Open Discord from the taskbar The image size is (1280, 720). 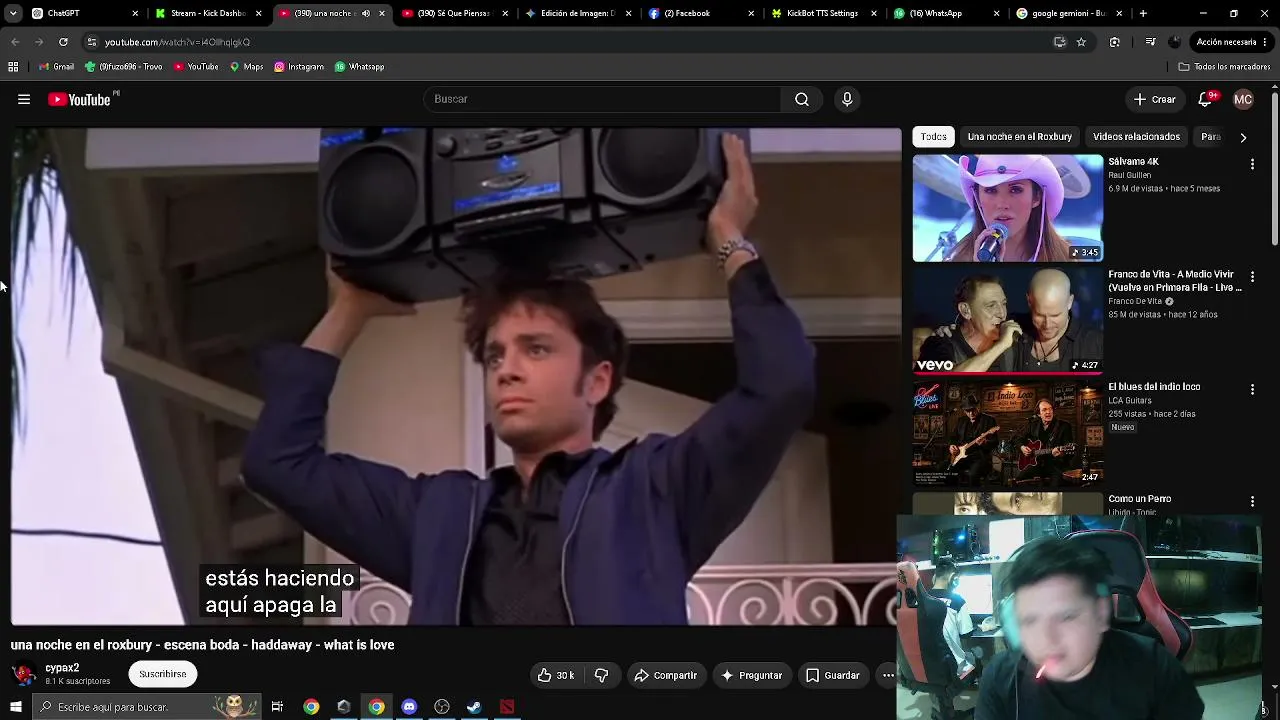pos(409,707)
